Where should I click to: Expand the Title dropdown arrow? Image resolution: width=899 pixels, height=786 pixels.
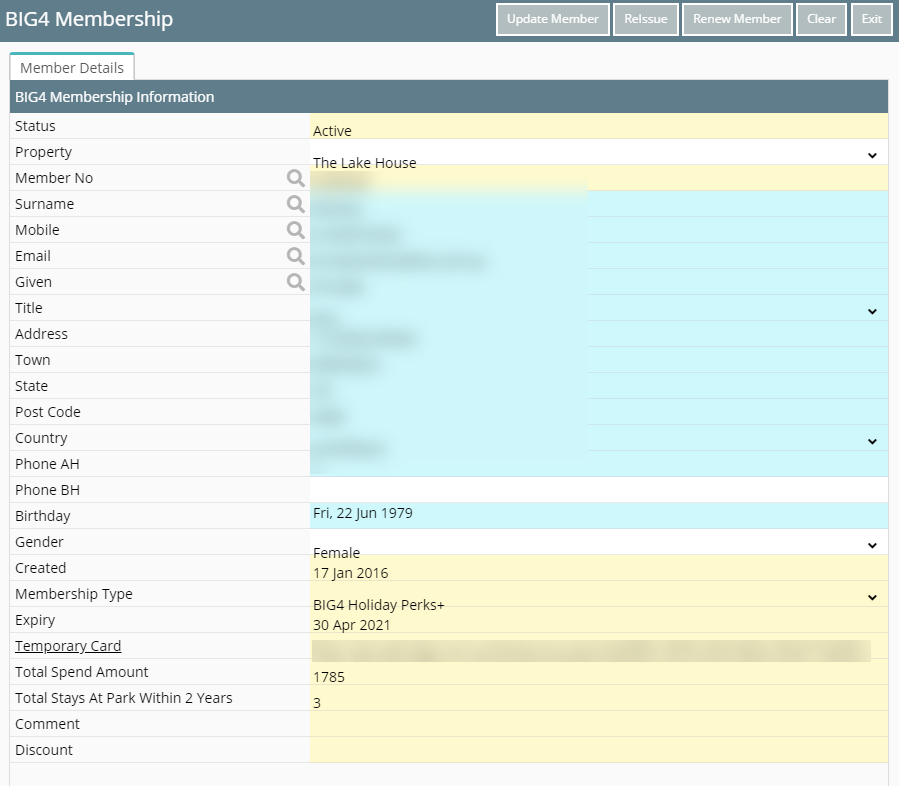pos(872,311)
